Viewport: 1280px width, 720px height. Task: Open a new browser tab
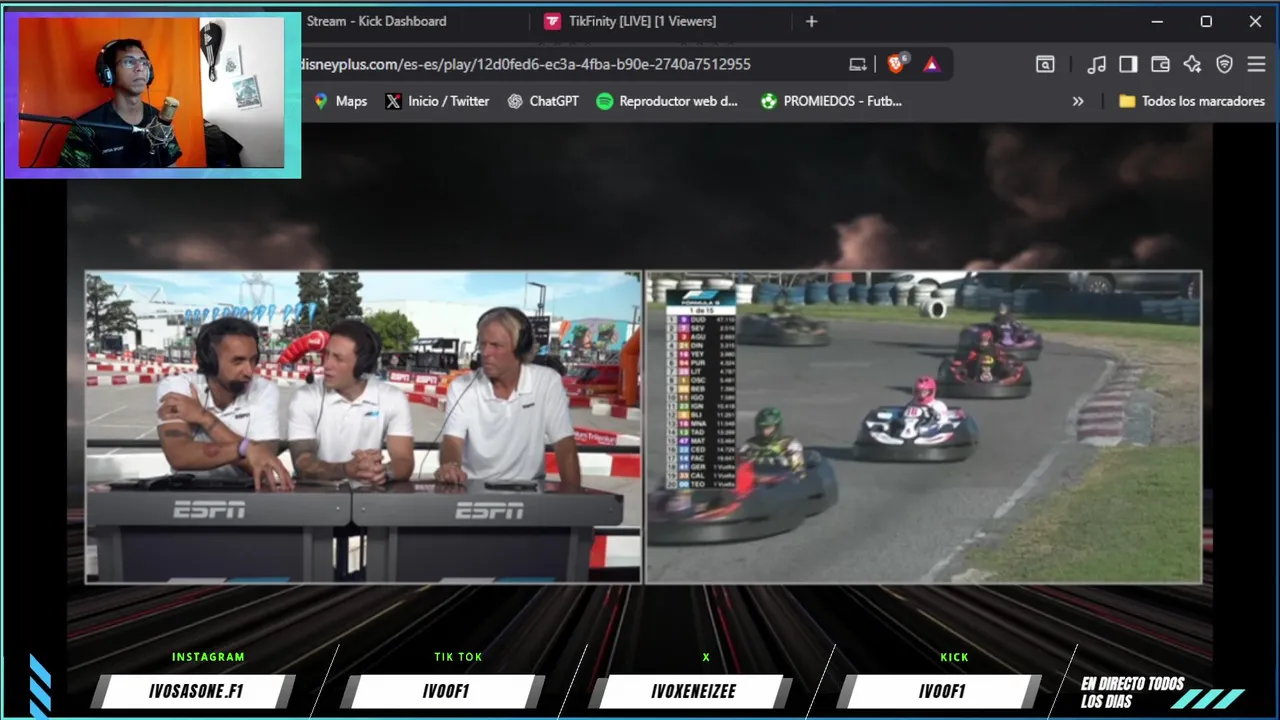tap(811, 21)
